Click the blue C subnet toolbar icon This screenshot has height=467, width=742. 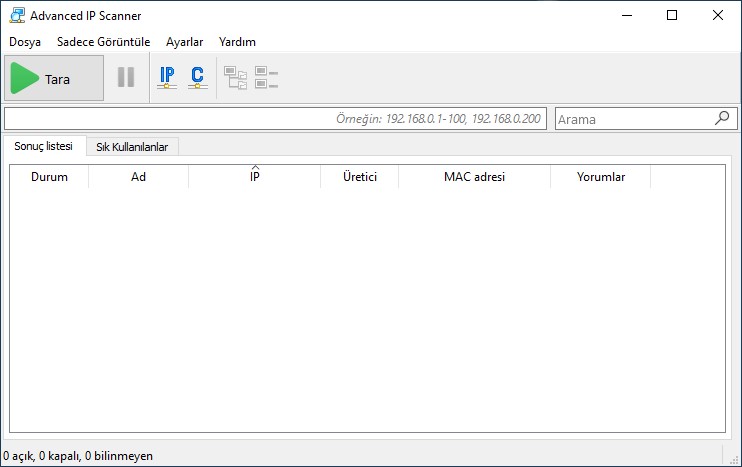[x=198, y=78]
